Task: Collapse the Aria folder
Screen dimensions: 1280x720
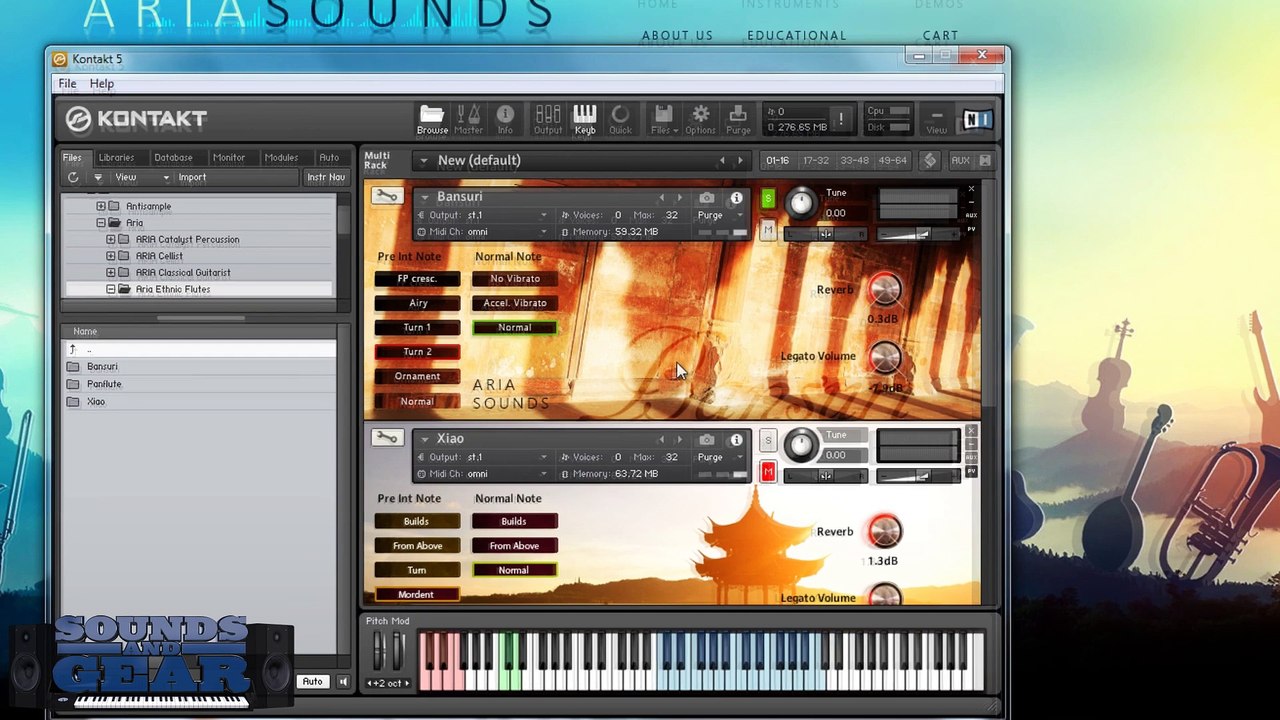Action: [x=101, y=223]
